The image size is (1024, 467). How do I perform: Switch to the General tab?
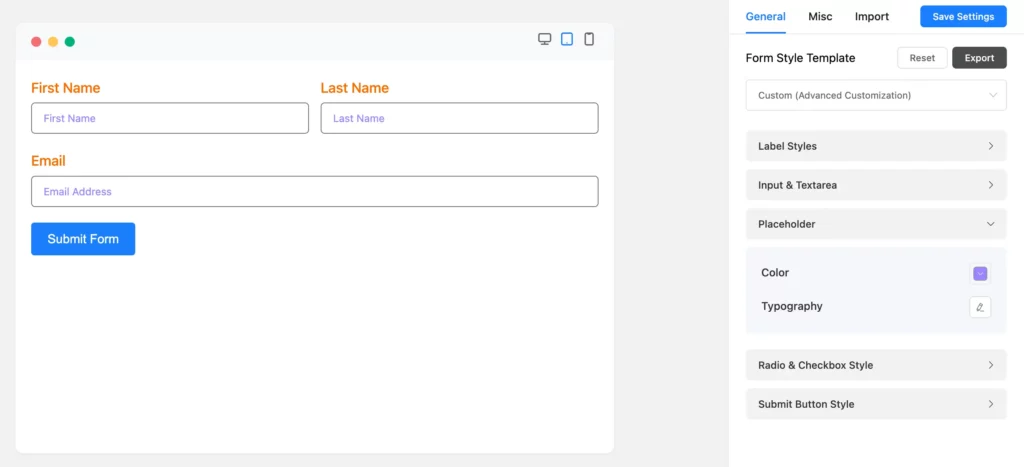click(765, 17)
